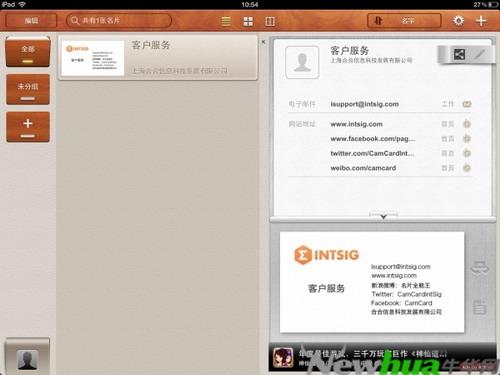Open www.intsig.com website link
The height and width of the screenshot is (375, 500).
coord(356,124)
